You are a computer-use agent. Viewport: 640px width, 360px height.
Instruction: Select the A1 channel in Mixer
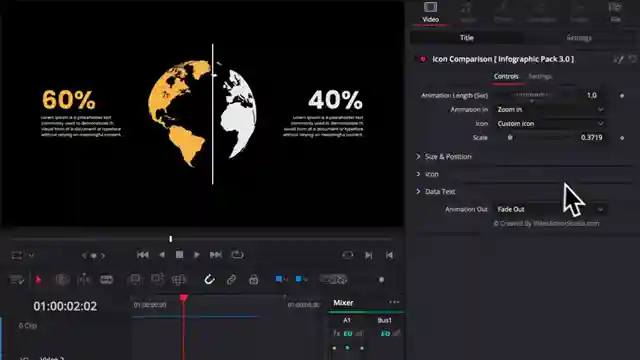(x=347, y=320)
